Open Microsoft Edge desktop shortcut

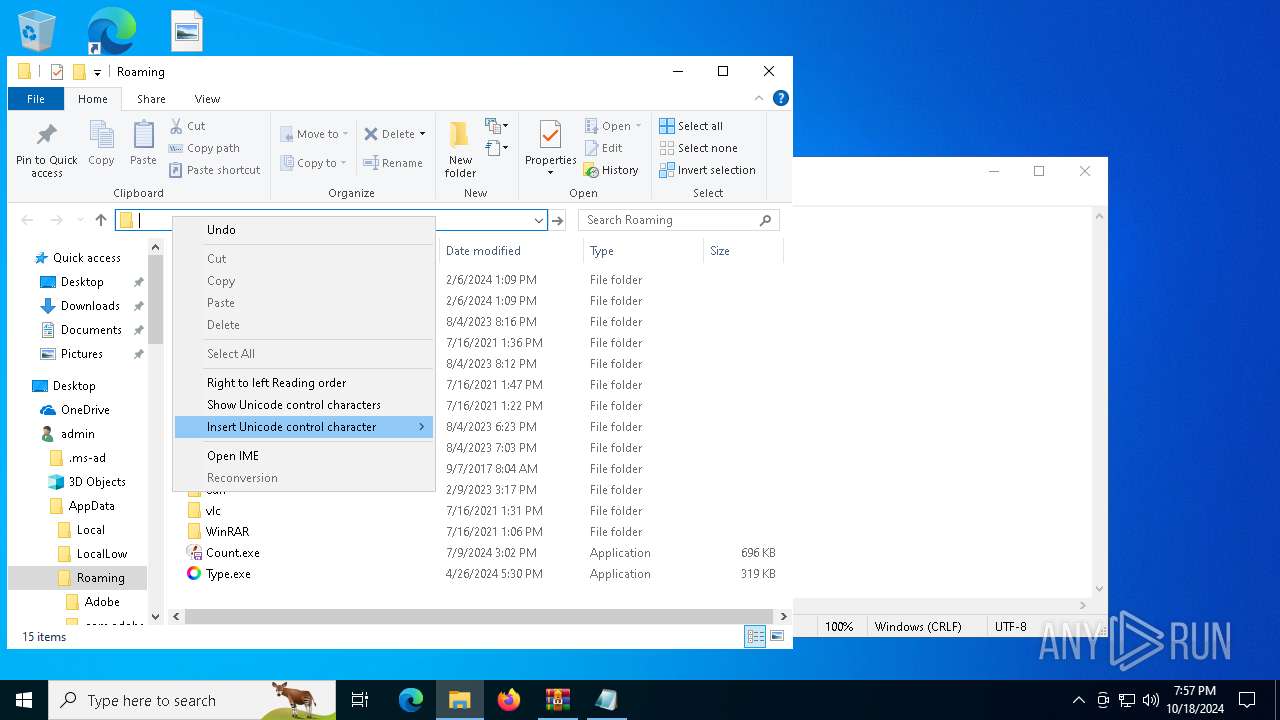(111, 30)
